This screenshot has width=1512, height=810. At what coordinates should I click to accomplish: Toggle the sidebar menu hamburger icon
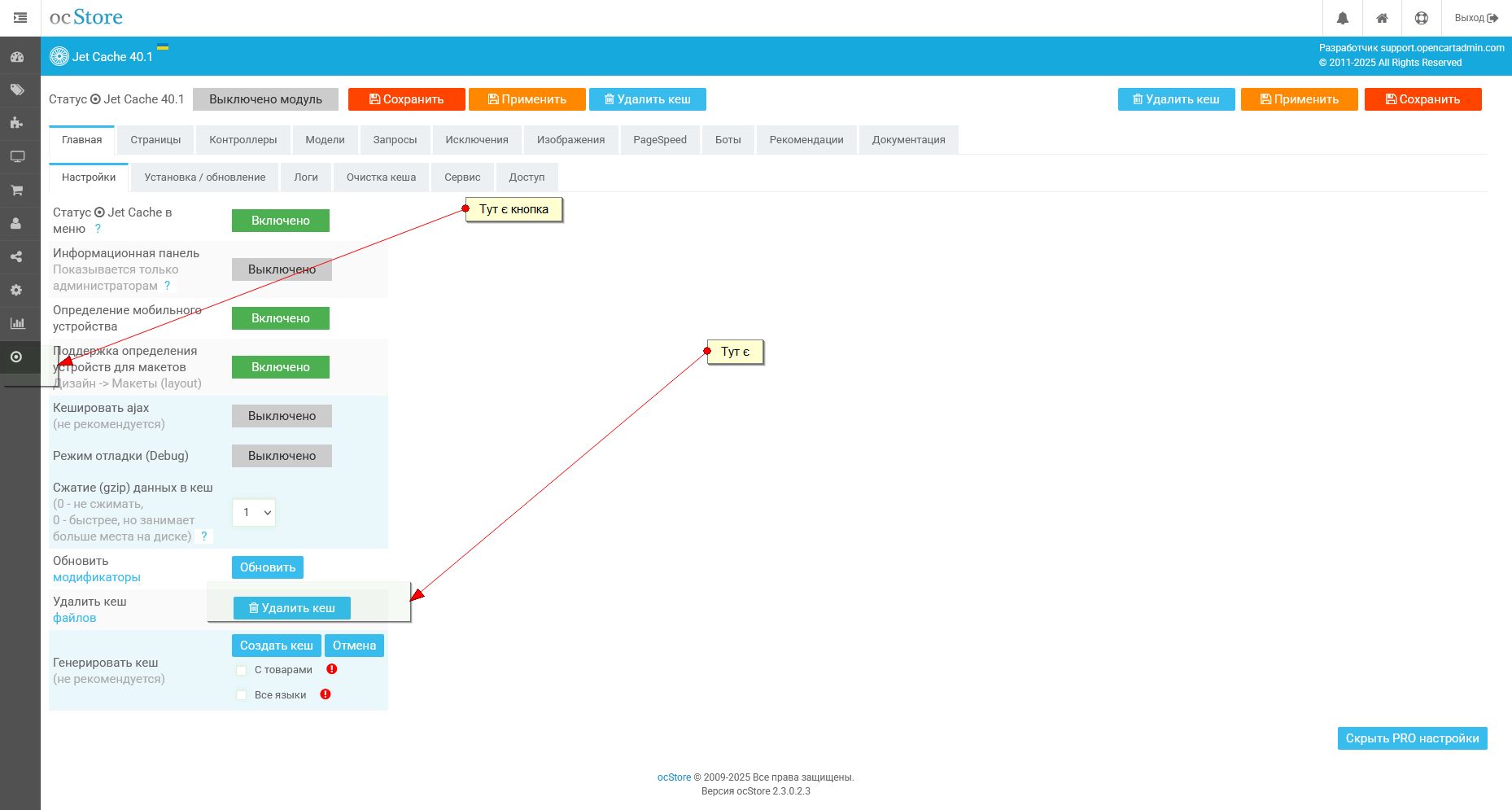tap(20, 18)
